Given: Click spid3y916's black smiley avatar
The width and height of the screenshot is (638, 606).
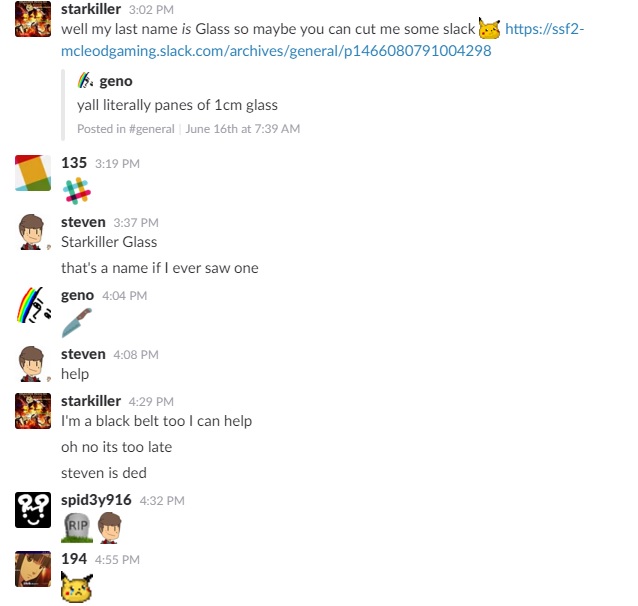Looking at the screenshot, I should 33,510.
